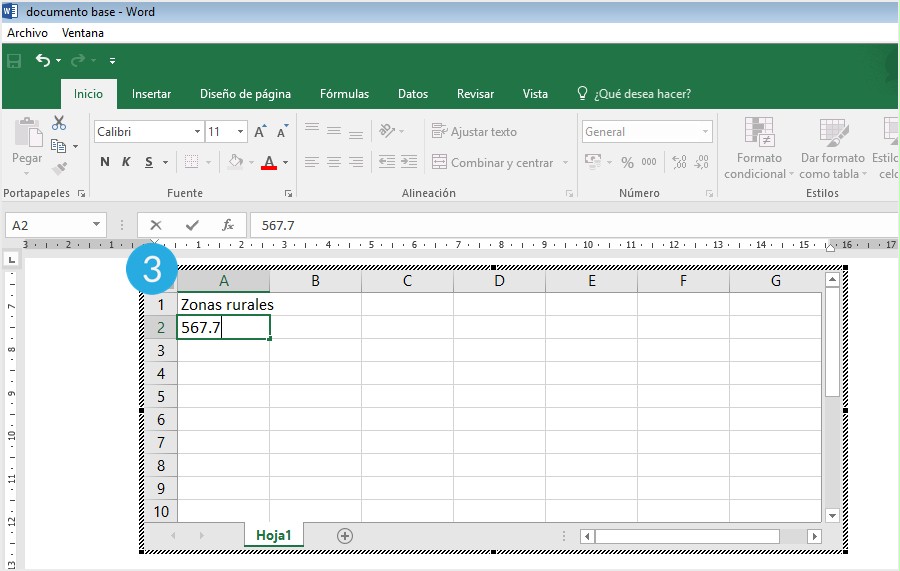This screenshot has width=900, height=571.
Task: Open the underline style dropdown arrow
Action: pos(165,162)
